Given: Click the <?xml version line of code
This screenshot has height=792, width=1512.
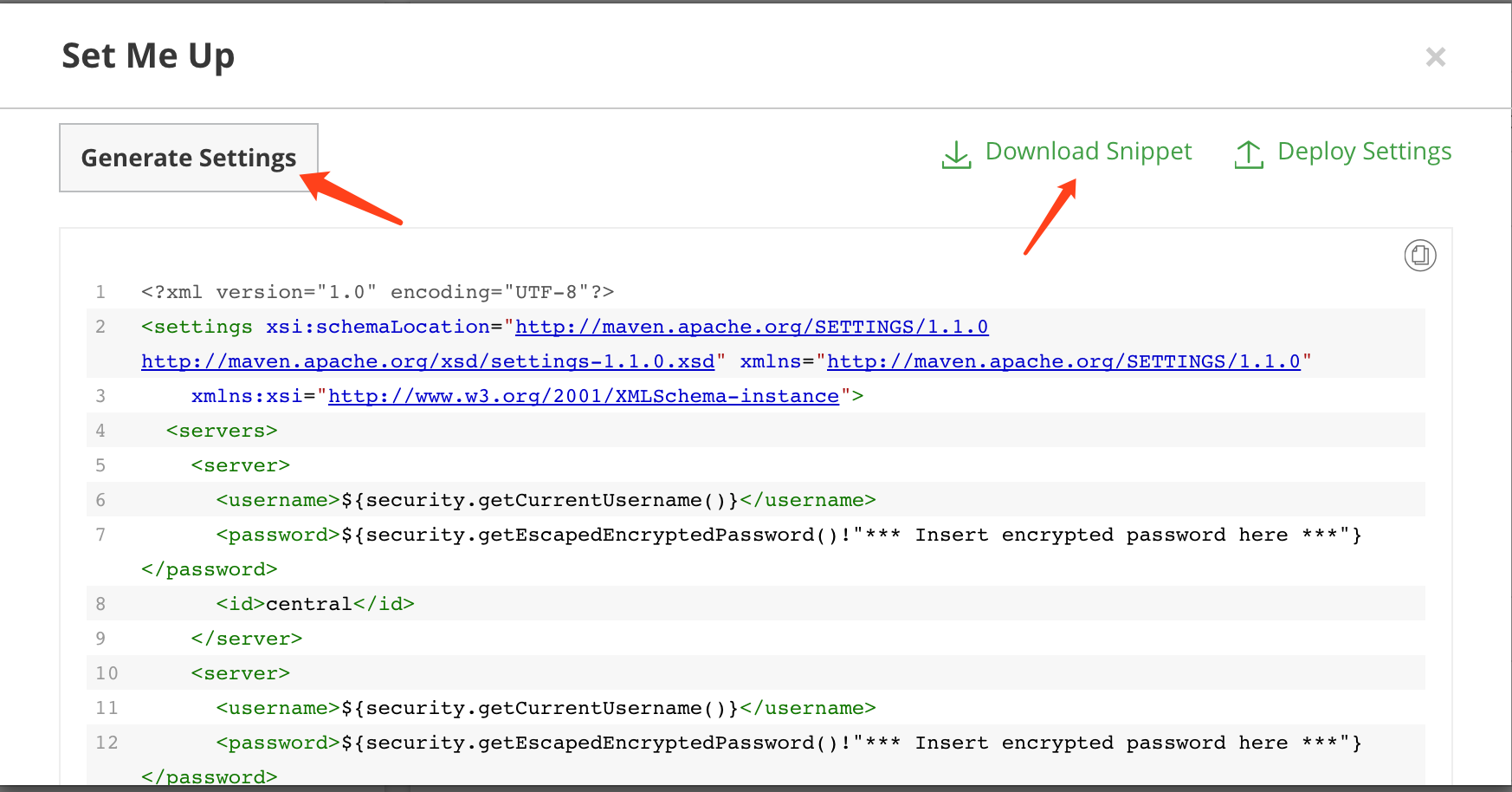Looking at the screenshot, I should pos(378,292).
